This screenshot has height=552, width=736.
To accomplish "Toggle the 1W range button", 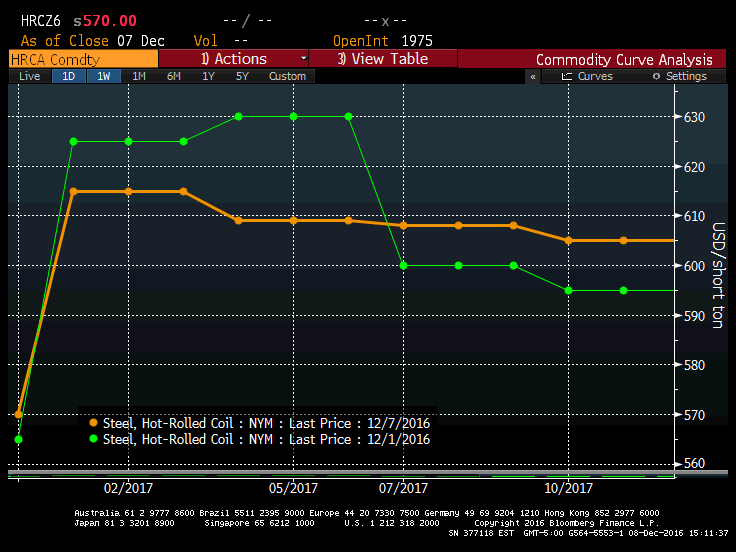I will pos(103,76).
